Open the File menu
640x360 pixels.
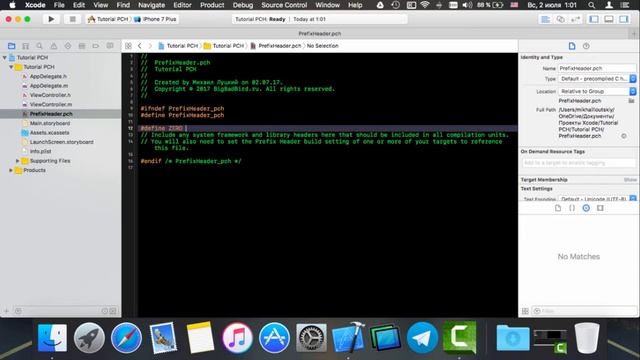click(x=59, y=5)
